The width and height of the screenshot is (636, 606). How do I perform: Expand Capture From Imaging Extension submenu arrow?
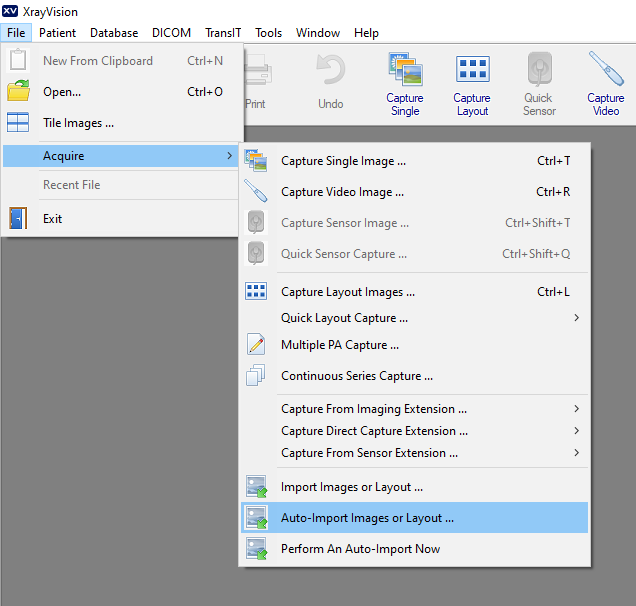[576, 408]
